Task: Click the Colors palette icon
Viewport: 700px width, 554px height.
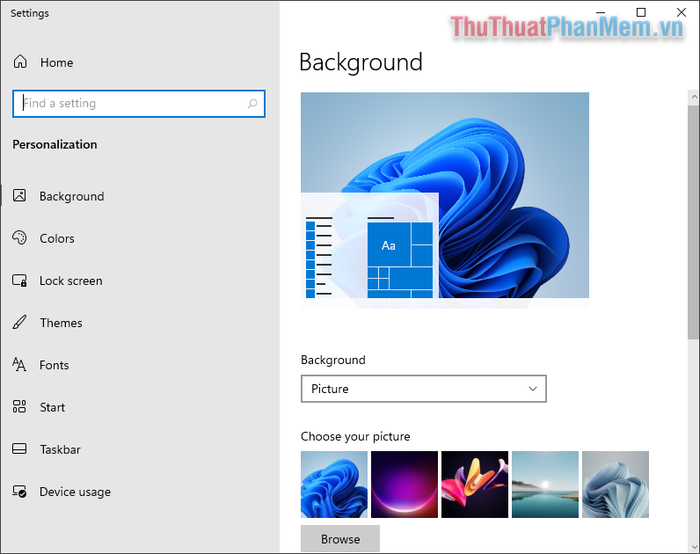Action: (19, 238)
